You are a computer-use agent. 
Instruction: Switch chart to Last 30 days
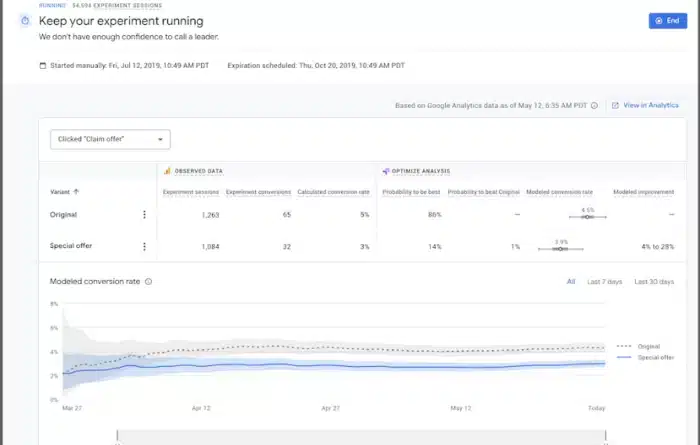click(655, 282)
